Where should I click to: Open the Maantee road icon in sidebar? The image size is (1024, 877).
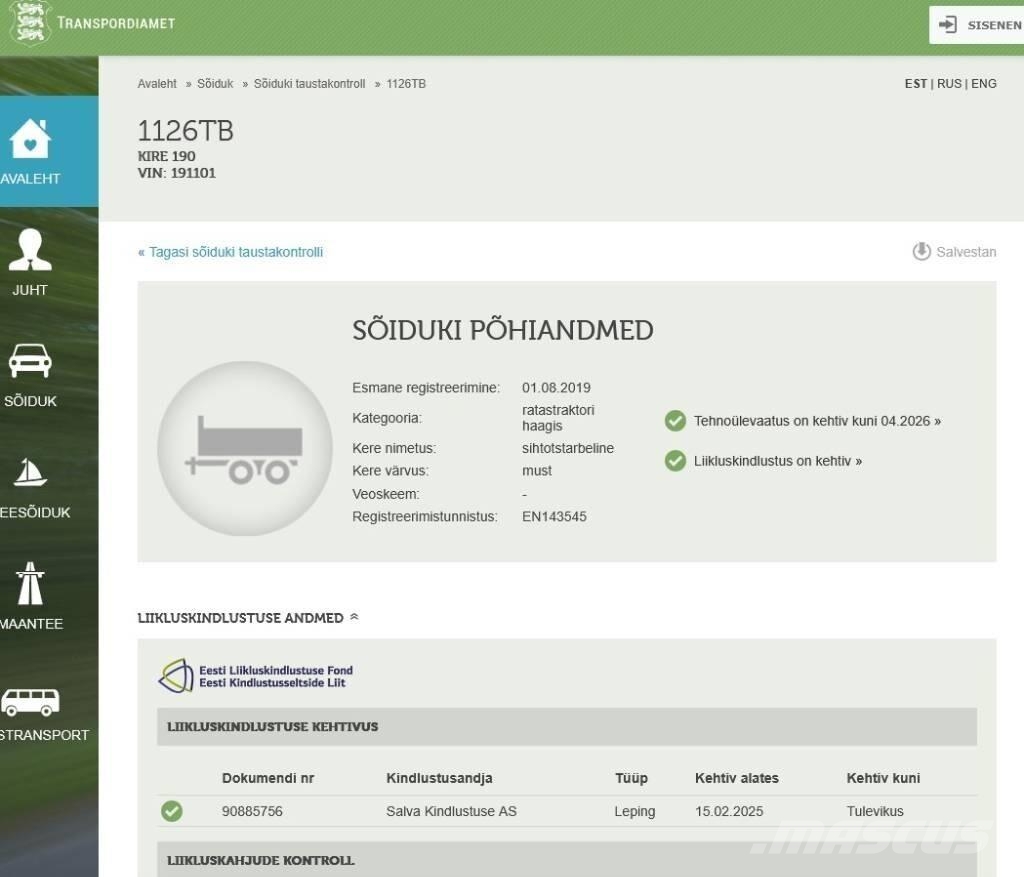tap(30, 583)
